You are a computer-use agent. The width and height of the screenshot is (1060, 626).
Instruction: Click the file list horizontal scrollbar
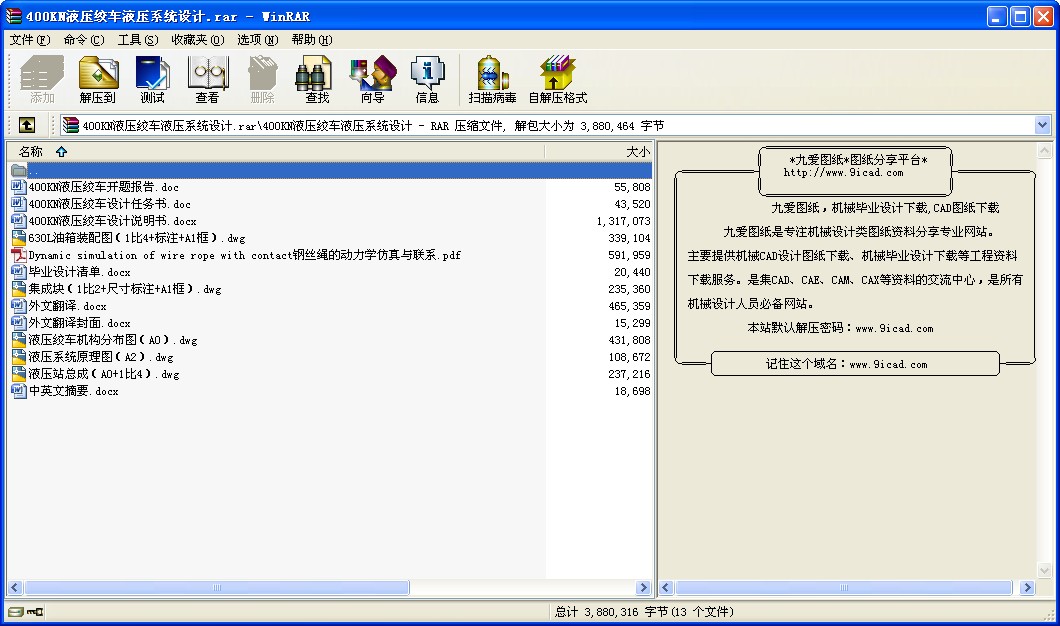216,588
